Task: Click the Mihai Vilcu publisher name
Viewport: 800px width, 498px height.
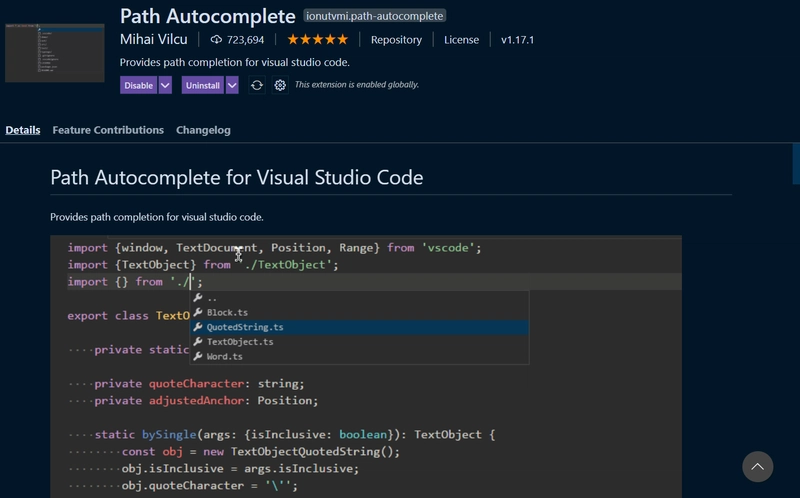Action: click(154, 39)
